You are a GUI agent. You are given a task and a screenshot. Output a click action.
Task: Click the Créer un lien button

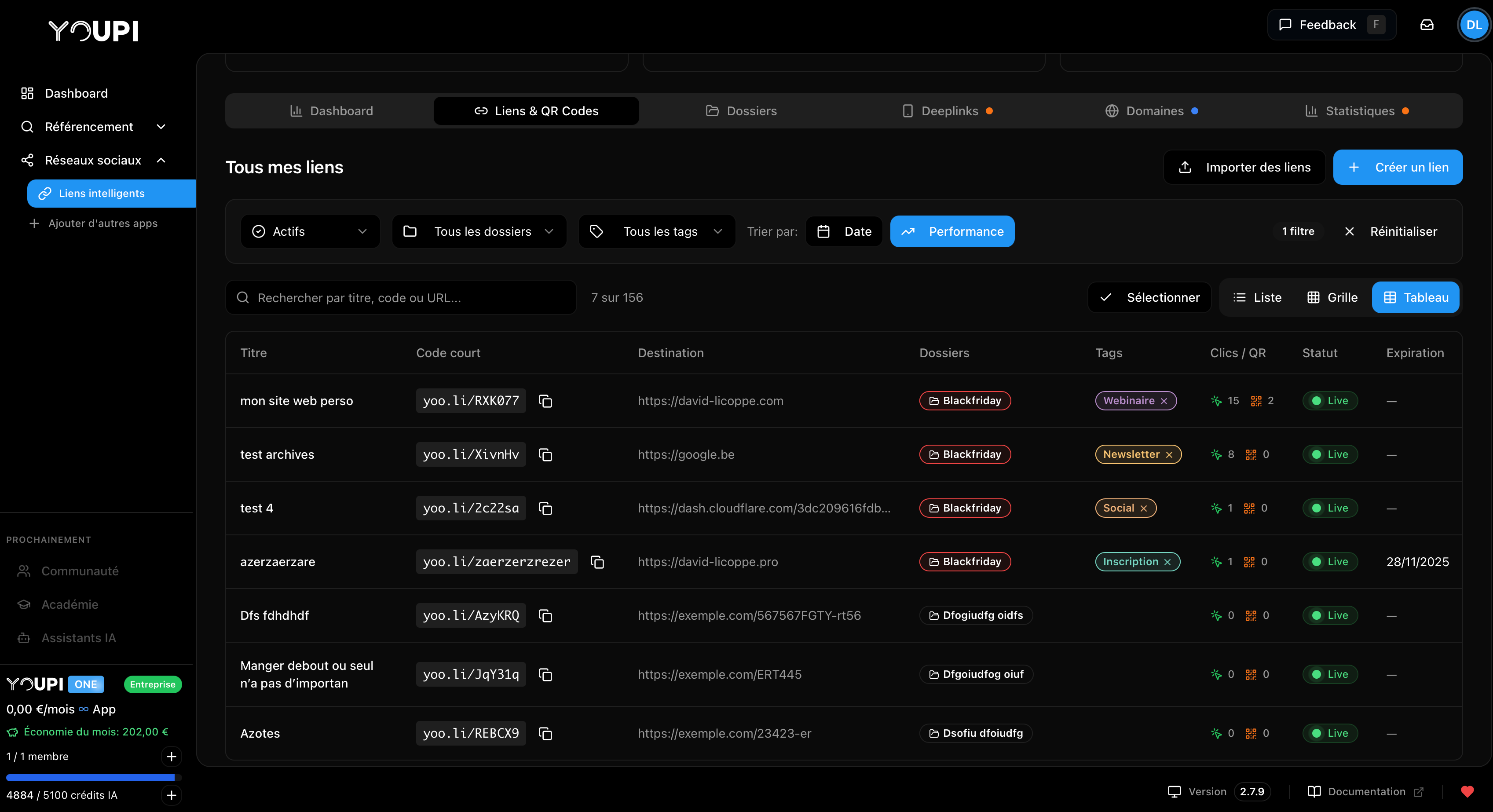coord(1398,167)
